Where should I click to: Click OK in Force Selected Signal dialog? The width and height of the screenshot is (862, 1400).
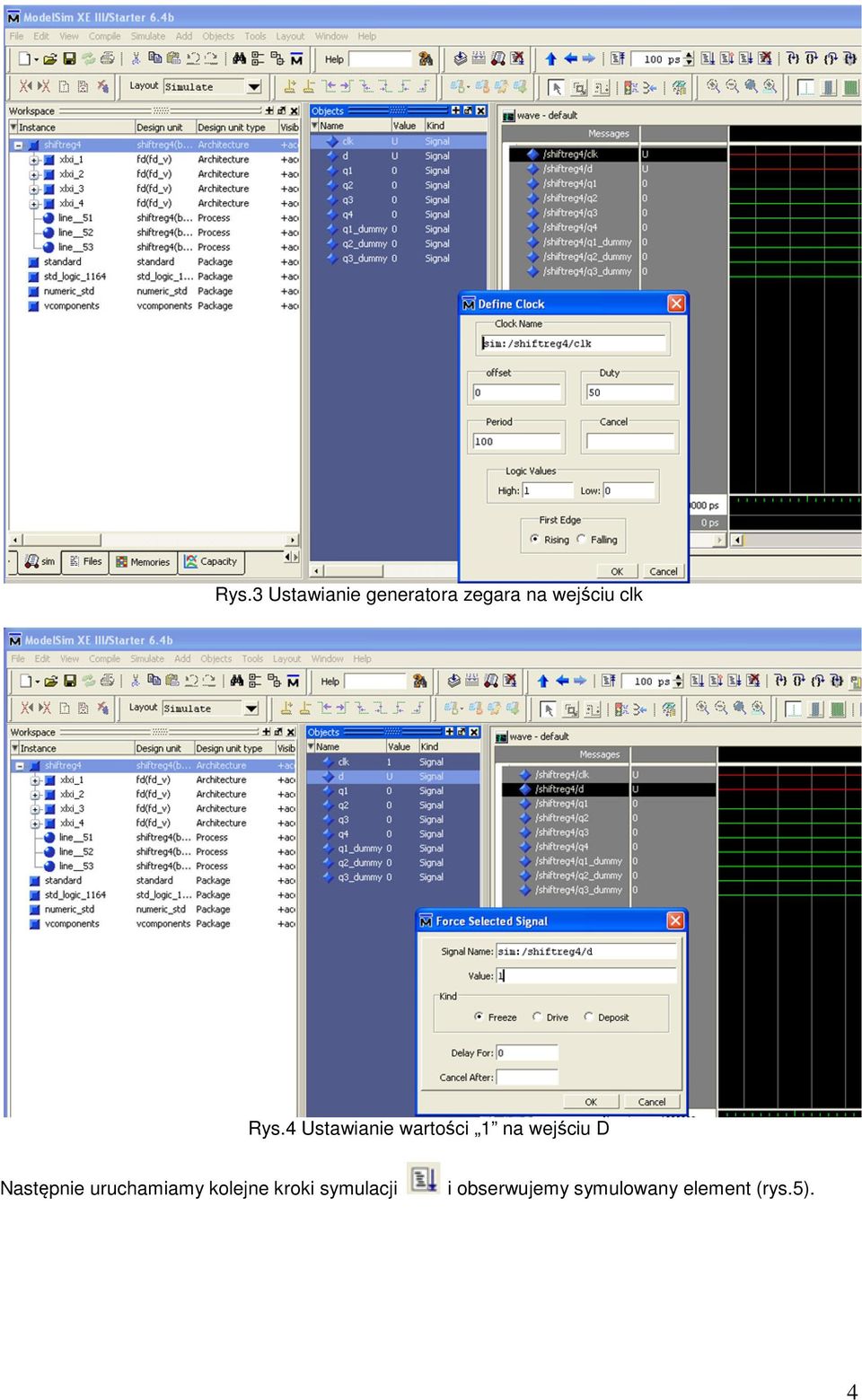point(591,1102)
